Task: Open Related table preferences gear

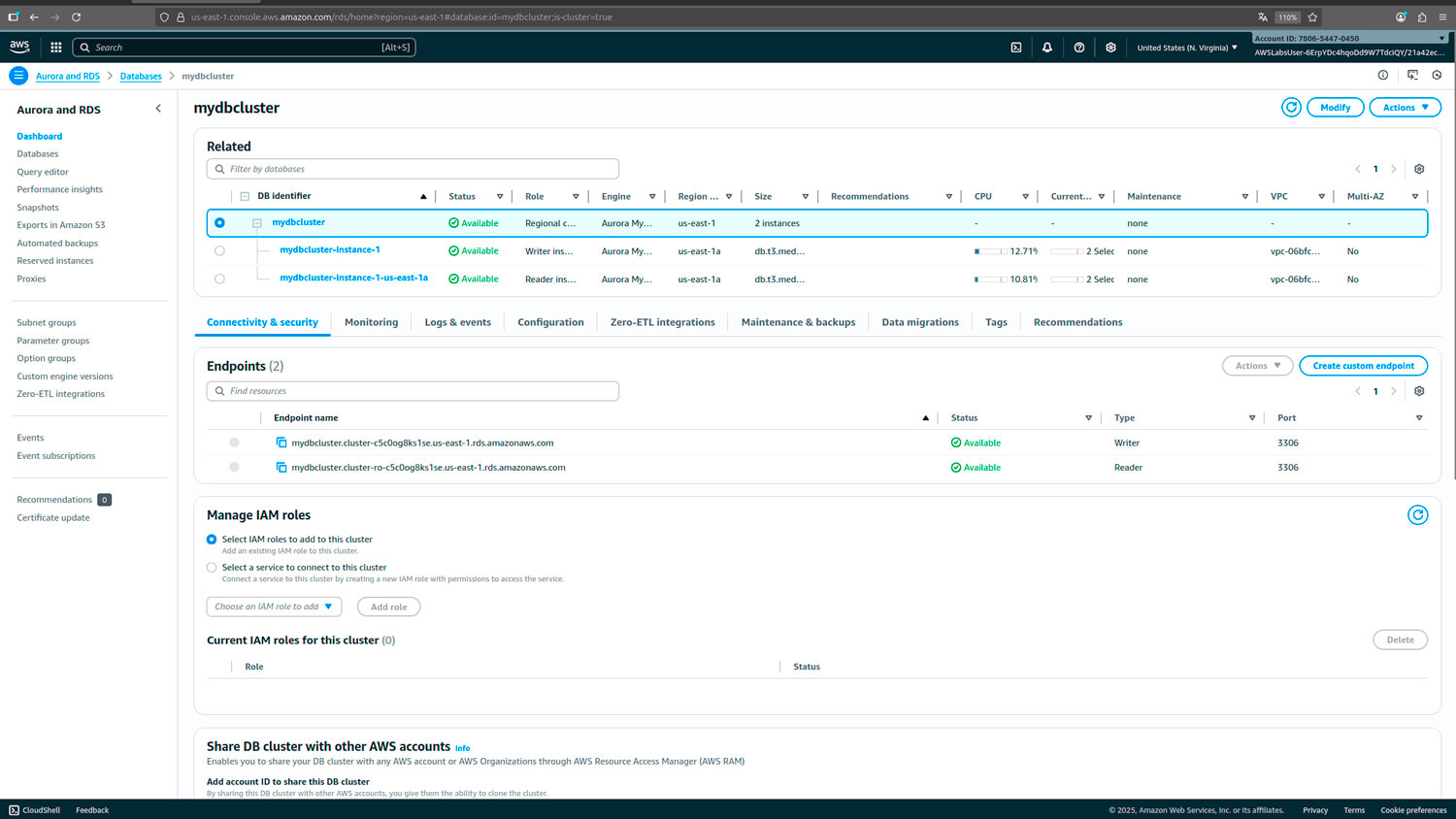Action: [1418, 169]
